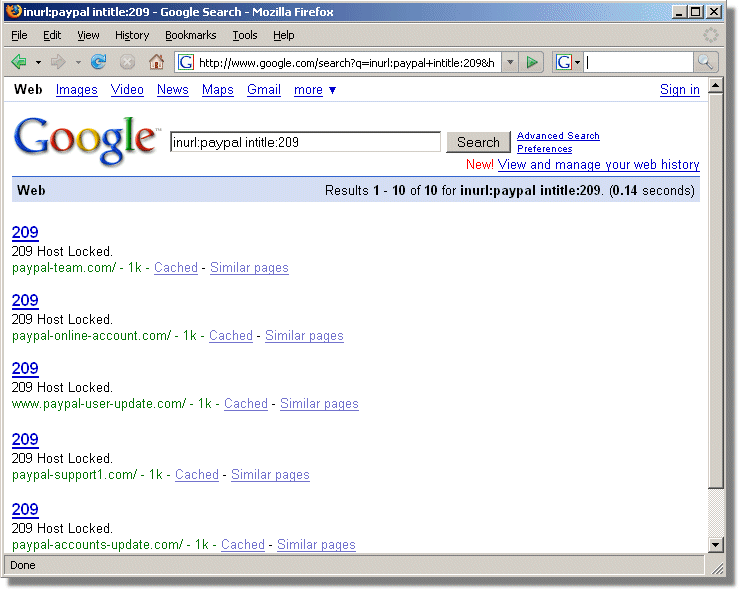Screen dimensions: 739x590
Task: Open the File menu
Action: [x=19, y=35]
